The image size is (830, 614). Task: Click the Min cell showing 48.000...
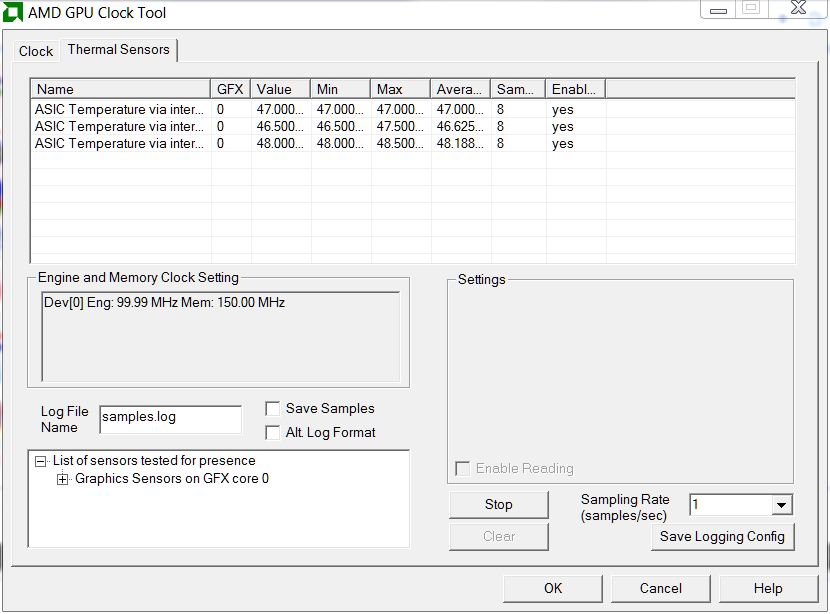(340, 143)
